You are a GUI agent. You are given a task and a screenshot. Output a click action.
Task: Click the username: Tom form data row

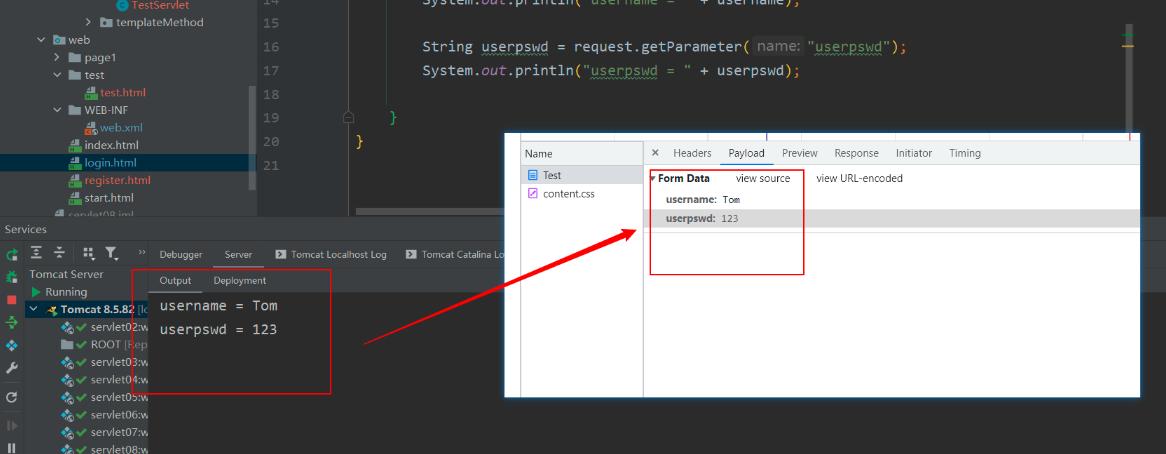point(891,199)
